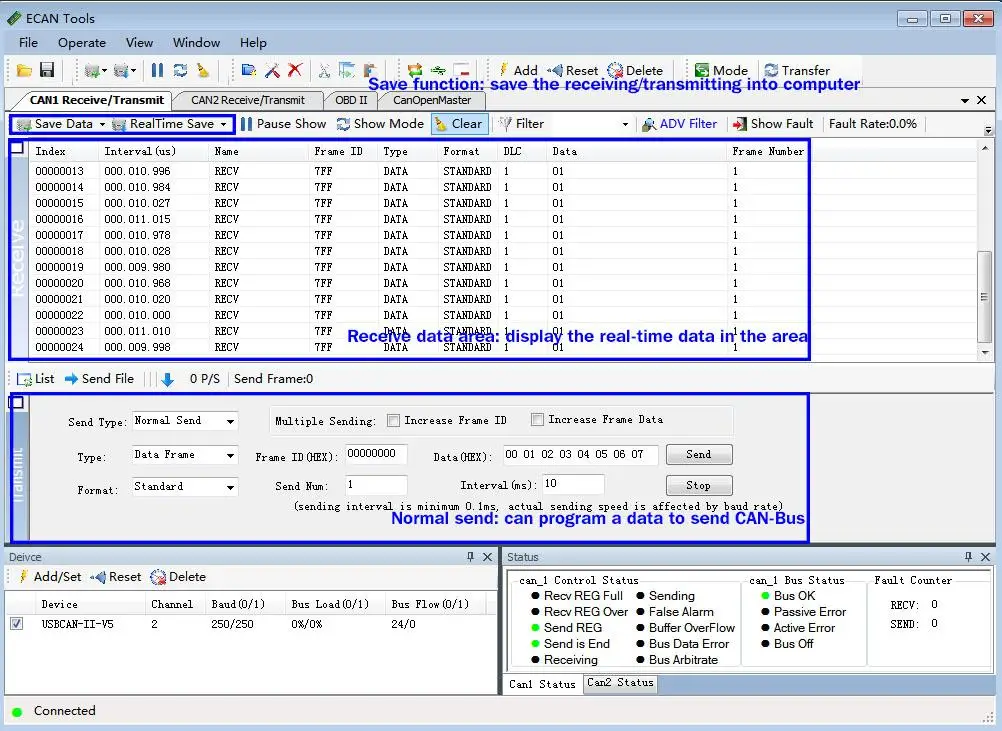
Task: Click the receive list vertical scrollbar thumb
Action: point(984,297)
